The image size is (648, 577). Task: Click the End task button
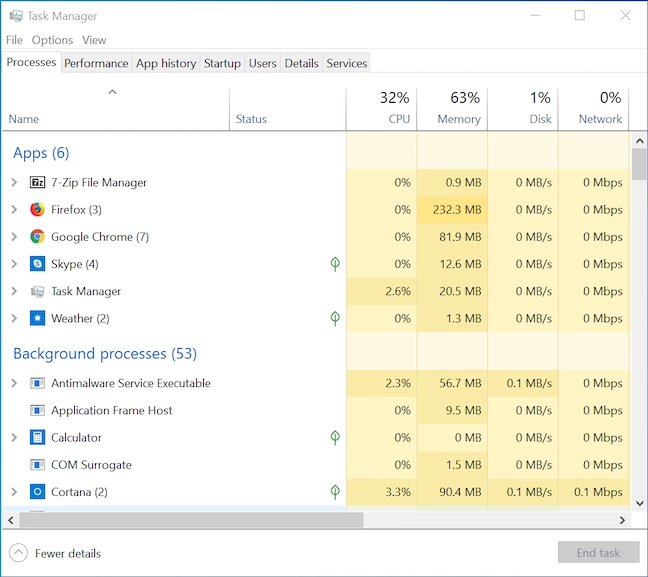coord(598,553)
